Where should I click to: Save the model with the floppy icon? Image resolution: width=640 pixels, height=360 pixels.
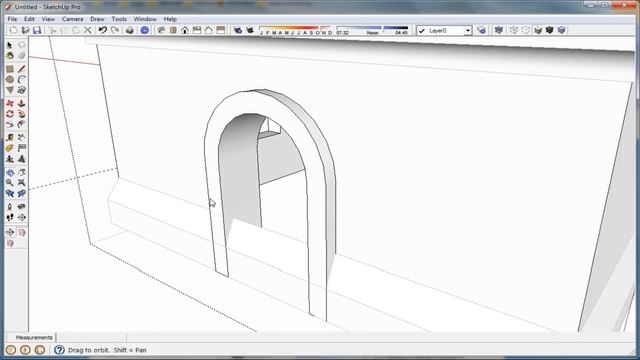coord(37,30)
